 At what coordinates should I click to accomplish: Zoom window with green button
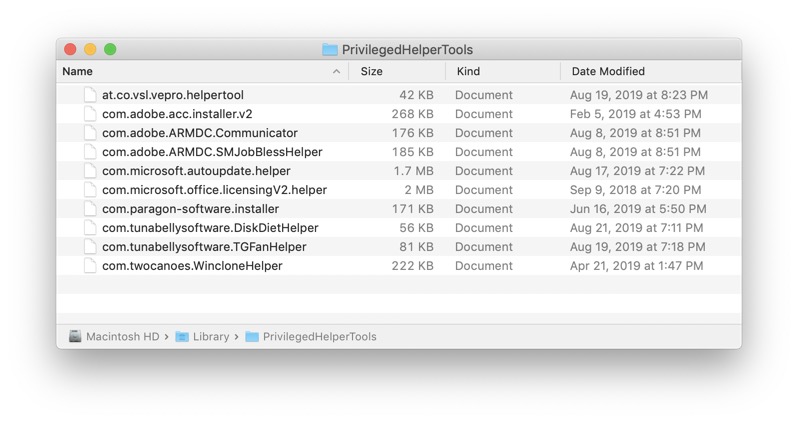pyautogui.click(x=110, y=49)
